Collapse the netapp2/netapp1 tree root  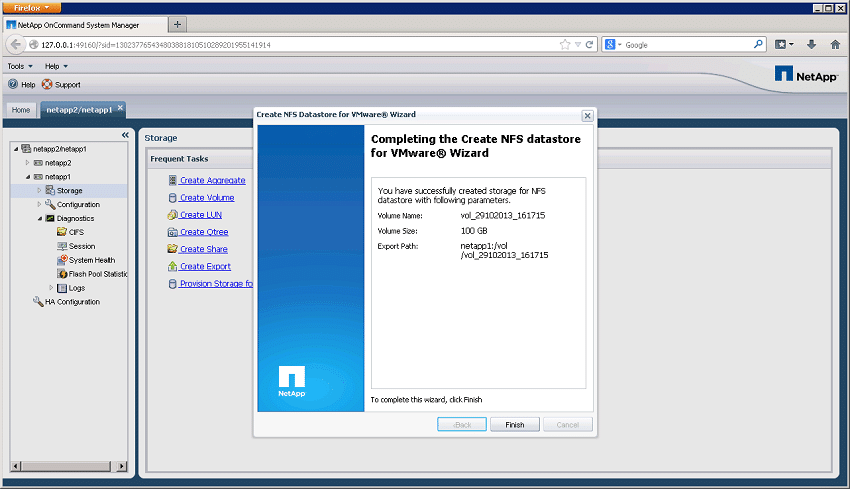(x=16, y=149)
